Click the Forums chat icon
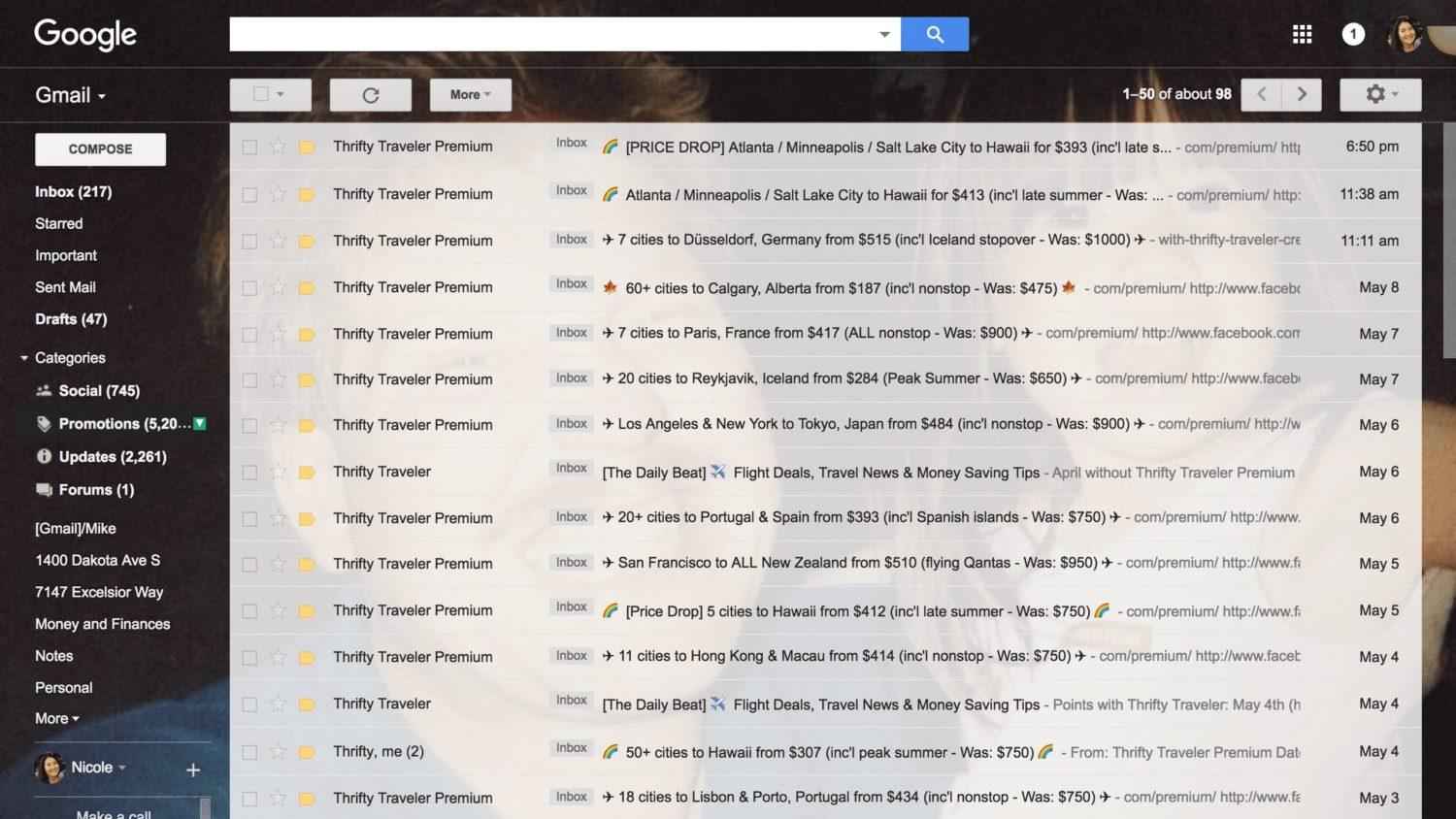The width and height of the screenshot is (1456, 819). click(44, 489)
